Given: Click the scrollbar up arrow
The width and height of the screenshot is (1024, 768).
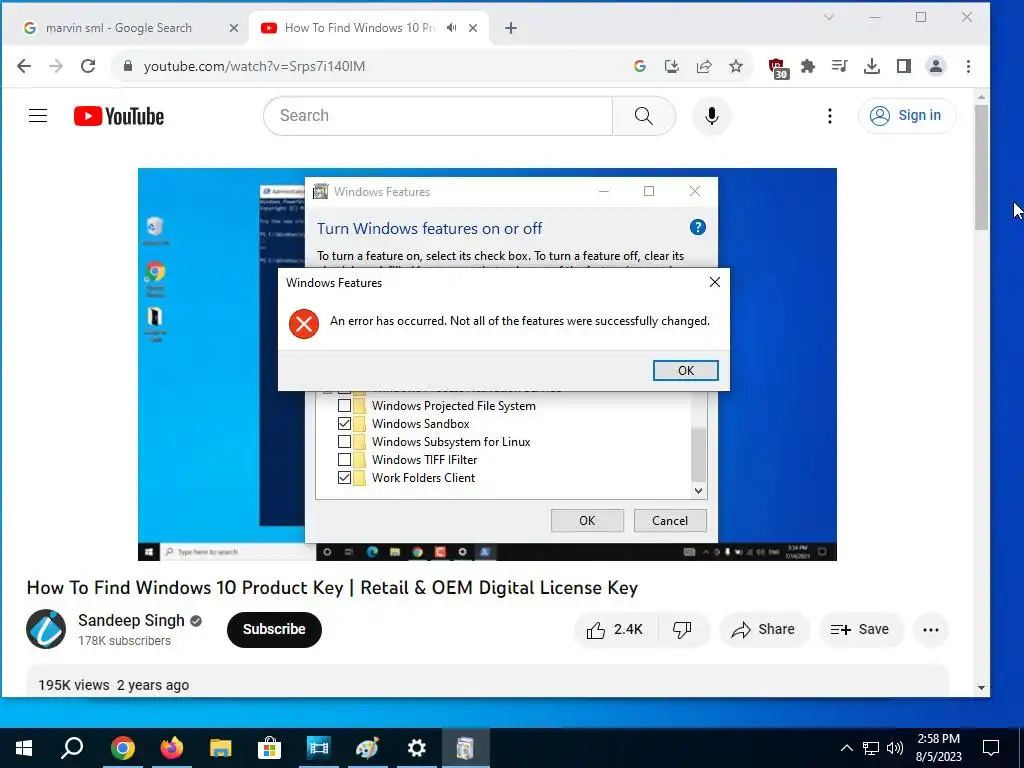Looking at the screenshot, I should point(982,97).
